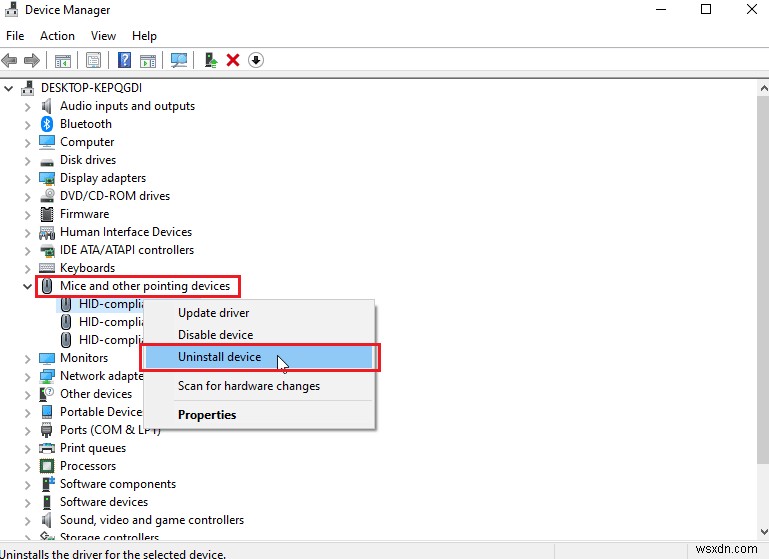
Task: Click the vertical scrollbar thumb
Action: coord(764,280)
